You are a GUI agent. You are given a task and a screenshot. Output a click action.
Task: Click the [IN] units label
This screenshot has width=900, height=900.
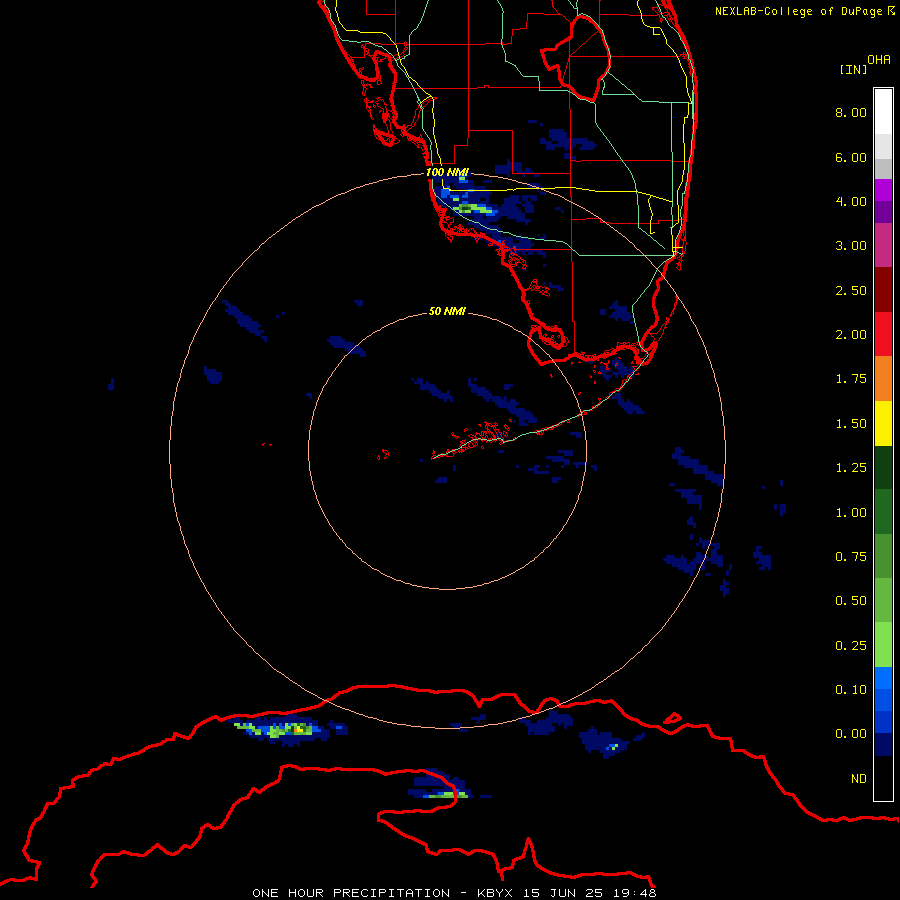click(853, 69)
